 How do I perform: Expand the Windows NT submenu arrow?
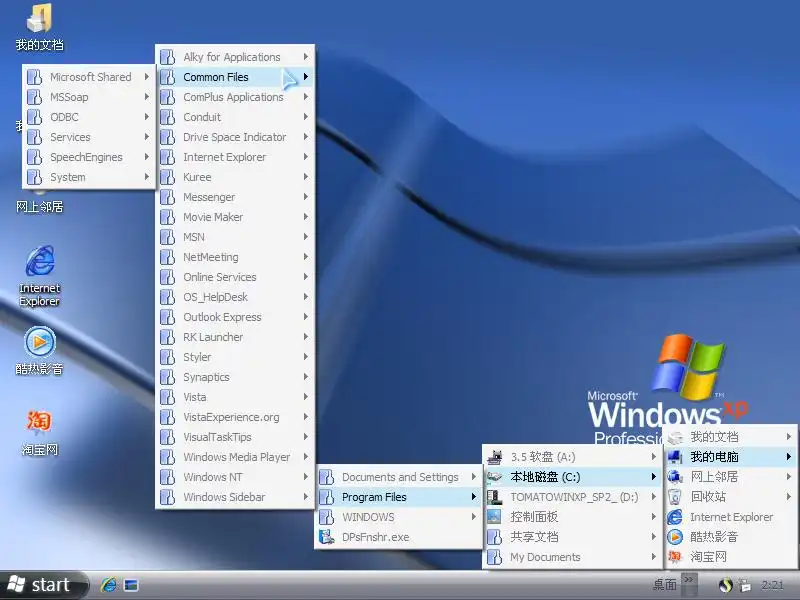pos(306,477)
